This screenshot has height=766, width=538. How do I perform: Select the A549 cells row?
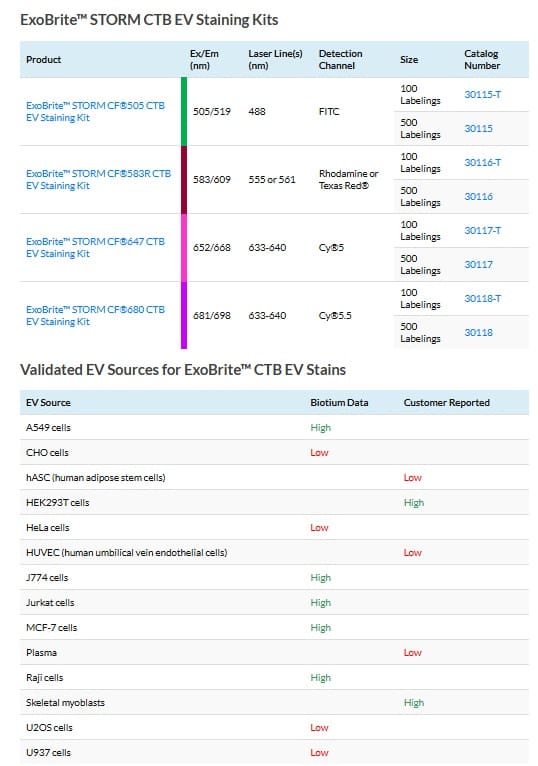tap(274, 427)
